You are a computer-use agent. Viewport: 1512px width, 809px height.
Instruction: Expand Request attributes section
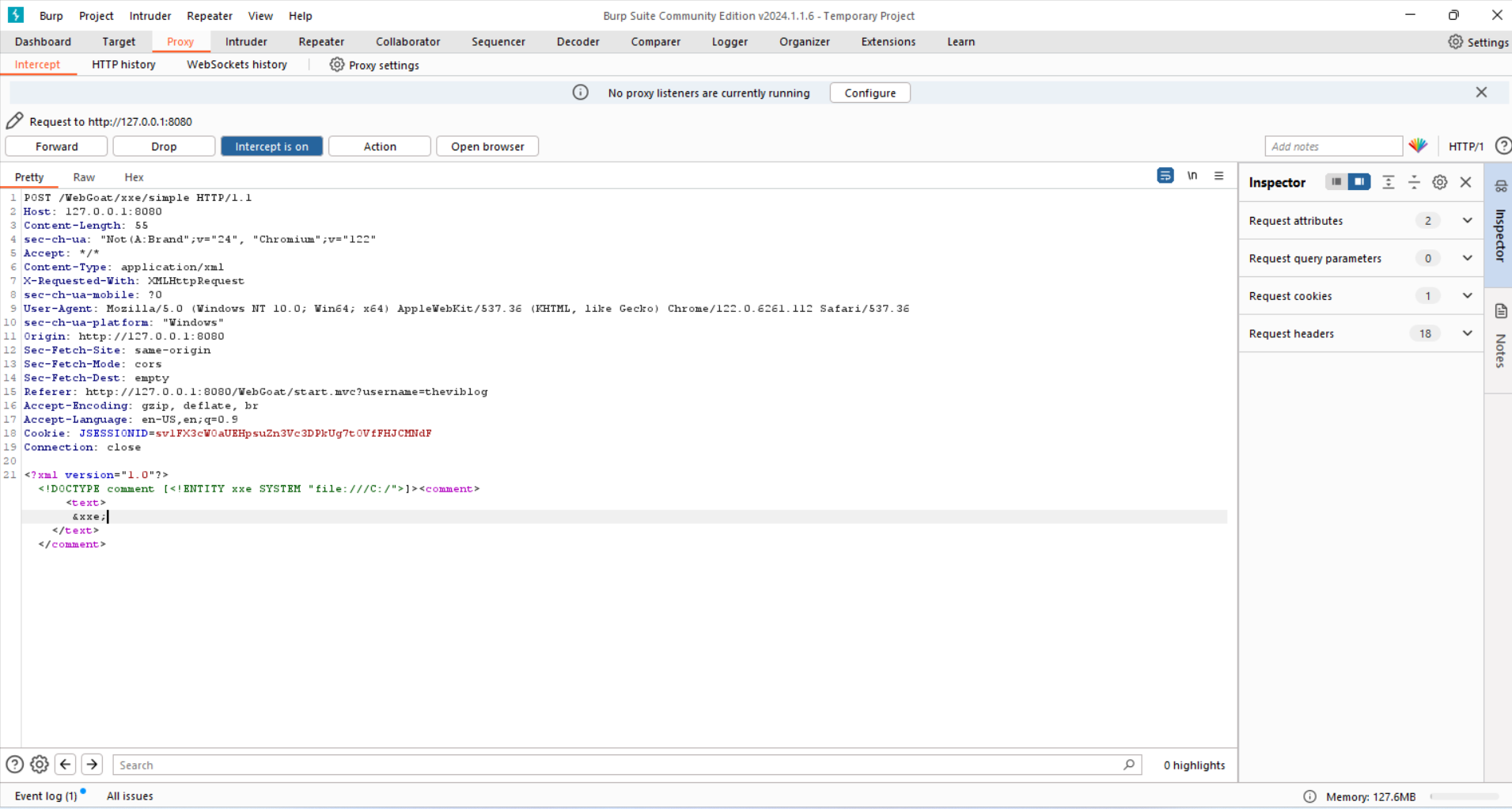point(1468,221)
